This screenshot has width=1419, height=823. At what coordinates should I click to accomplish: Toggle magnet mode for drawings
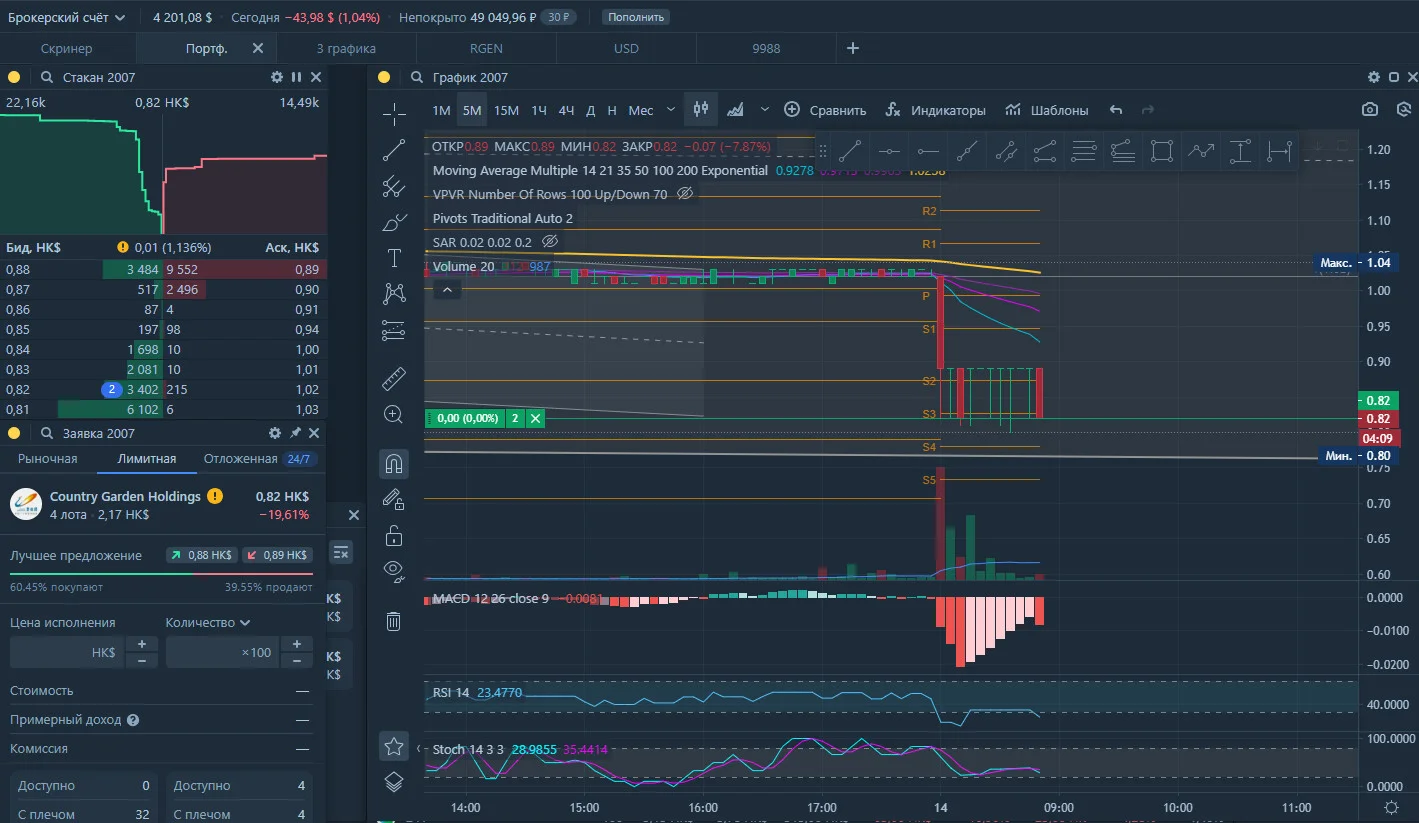click(394, 464)
